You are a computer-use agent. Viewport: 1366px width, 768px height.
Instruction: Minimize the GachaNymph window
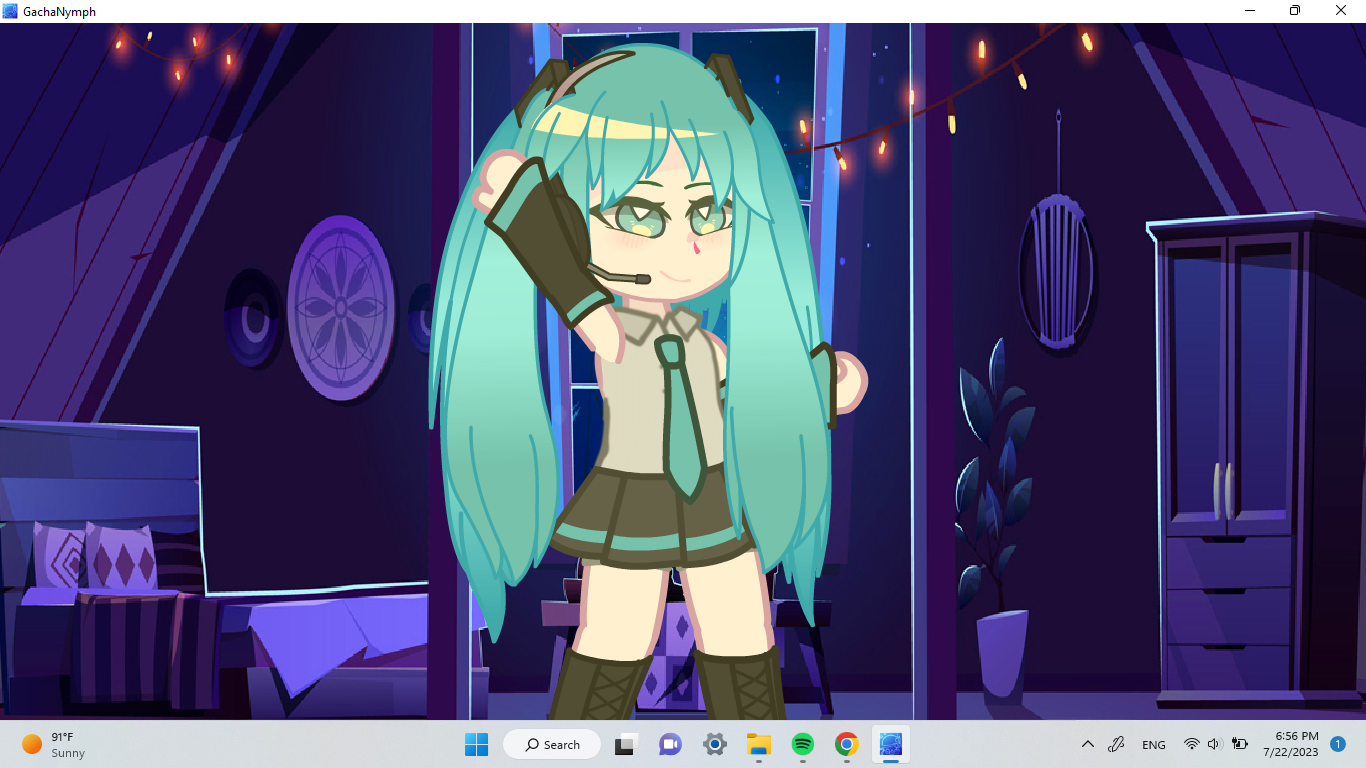click(x=1250, y=11)
